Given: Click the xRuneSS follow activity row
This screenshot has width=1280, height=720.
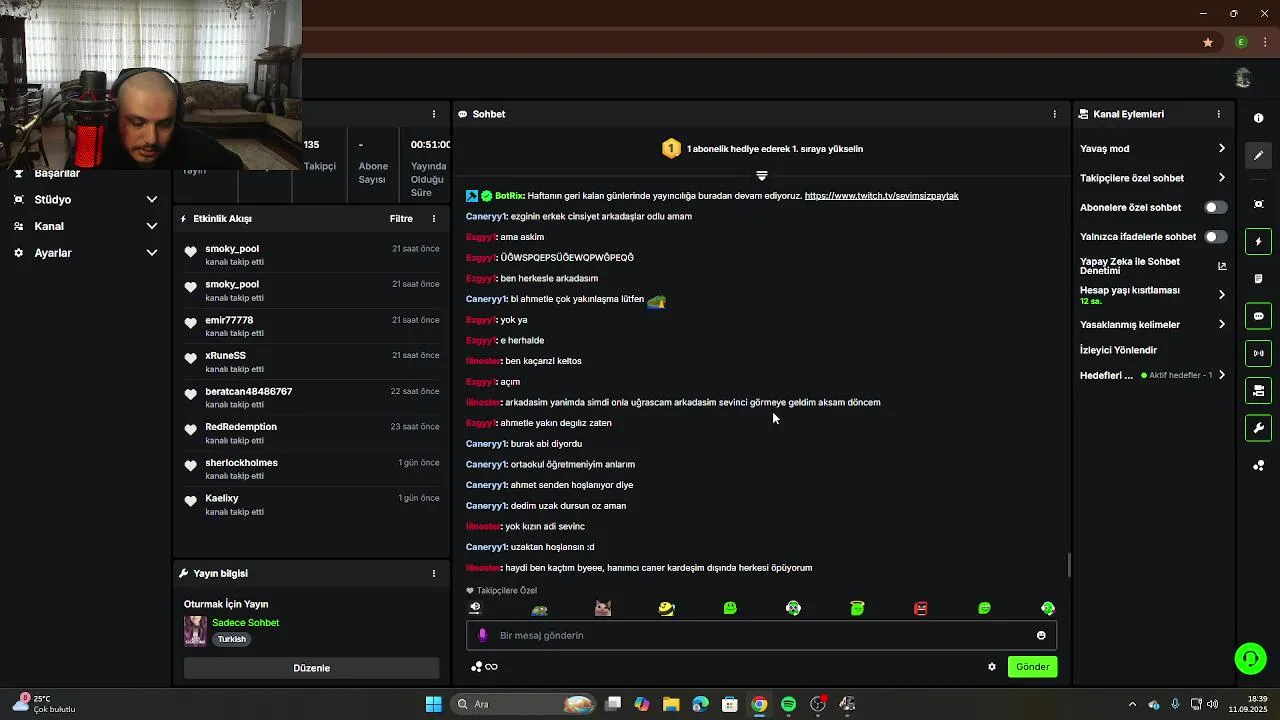Looking at the screenshot, I should (311, 362).
